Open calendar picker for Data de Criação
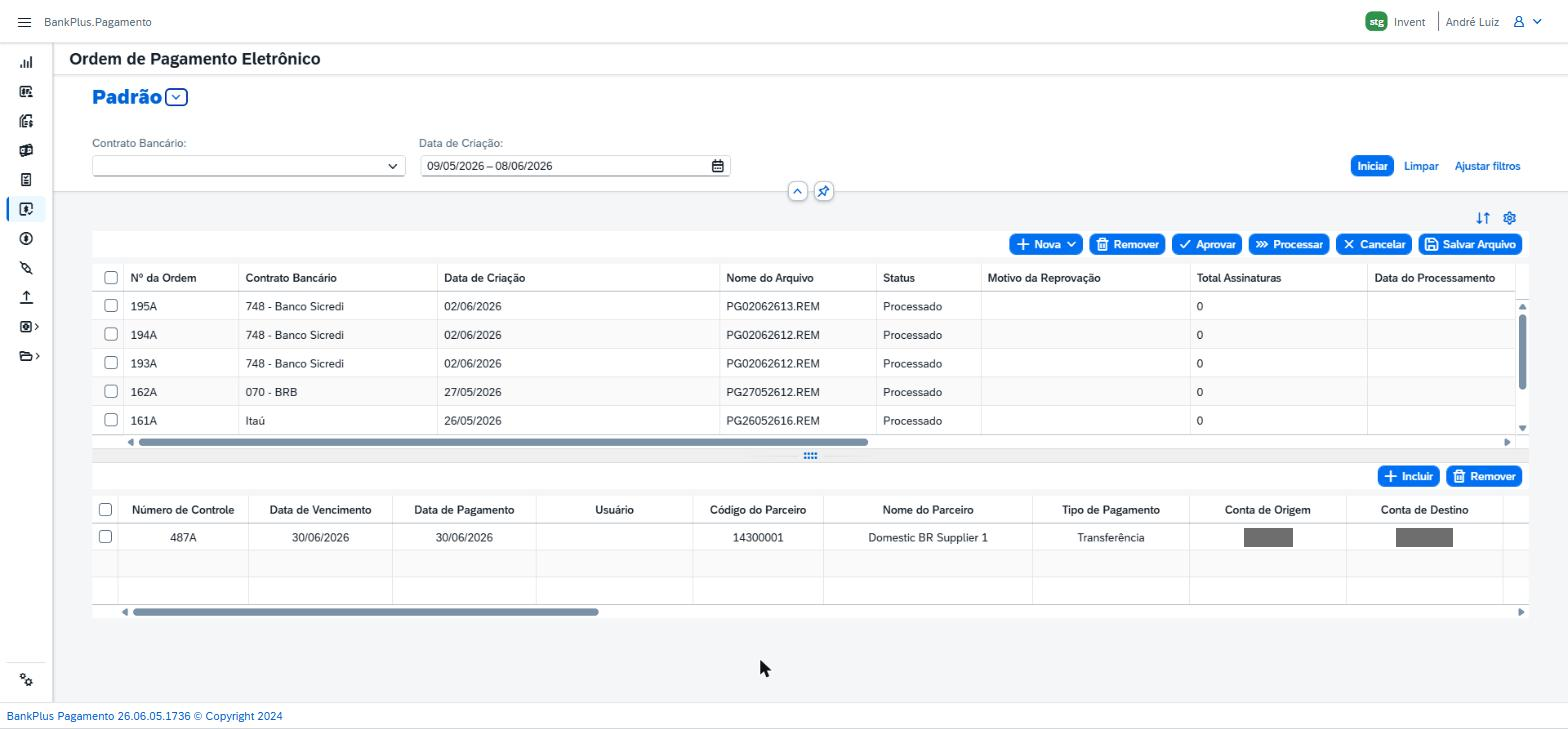The image size is (1568, 729). [717, 166]
